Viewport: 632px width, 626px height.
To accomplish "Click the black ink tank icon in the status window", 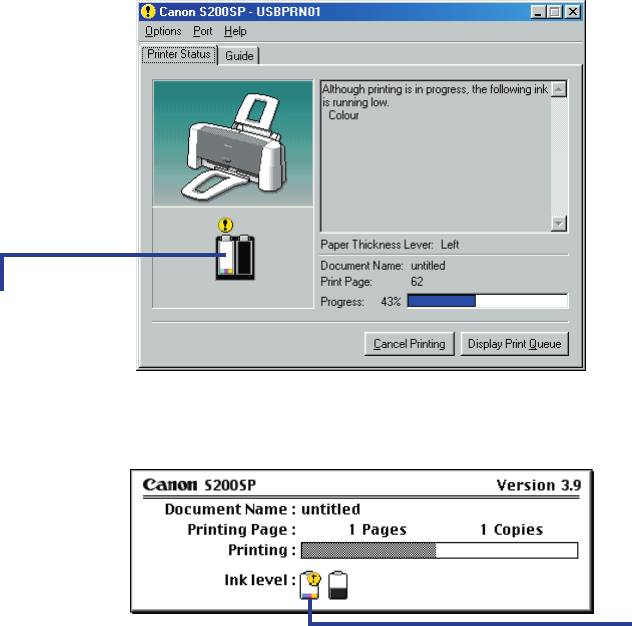I will point(245,257).
